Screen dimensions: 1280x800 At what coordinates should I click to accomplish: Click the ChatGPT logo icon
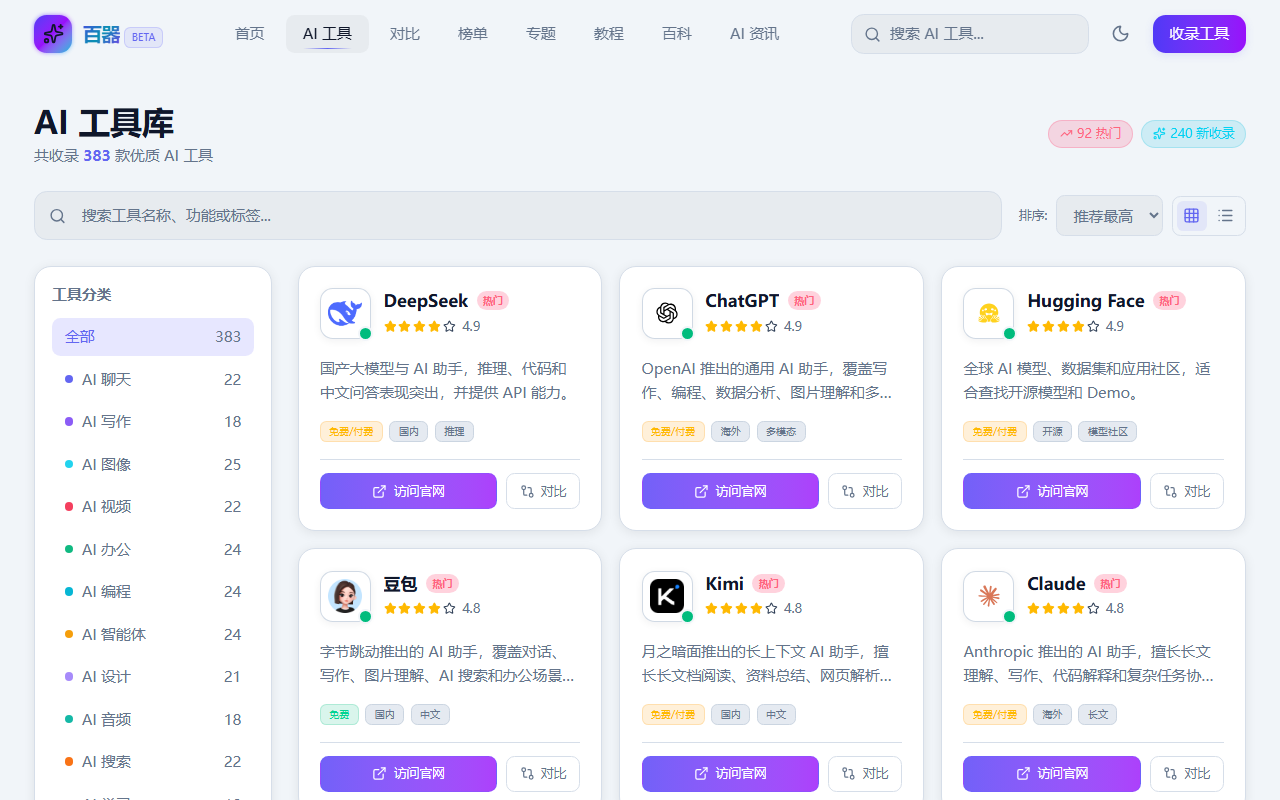[667, 313]
